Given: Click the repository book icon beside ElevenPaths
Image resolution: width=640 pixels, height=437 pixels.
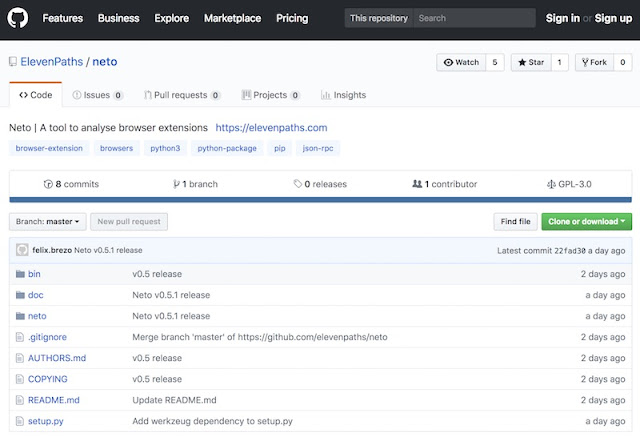Looking at the screenshot, I should point(13,62).
